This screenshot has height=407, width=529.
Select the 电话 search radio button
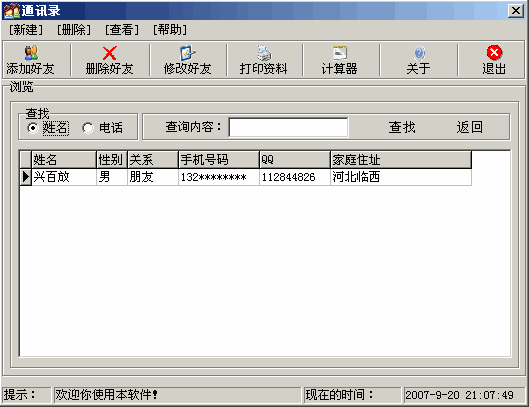(x=88, y=128)
